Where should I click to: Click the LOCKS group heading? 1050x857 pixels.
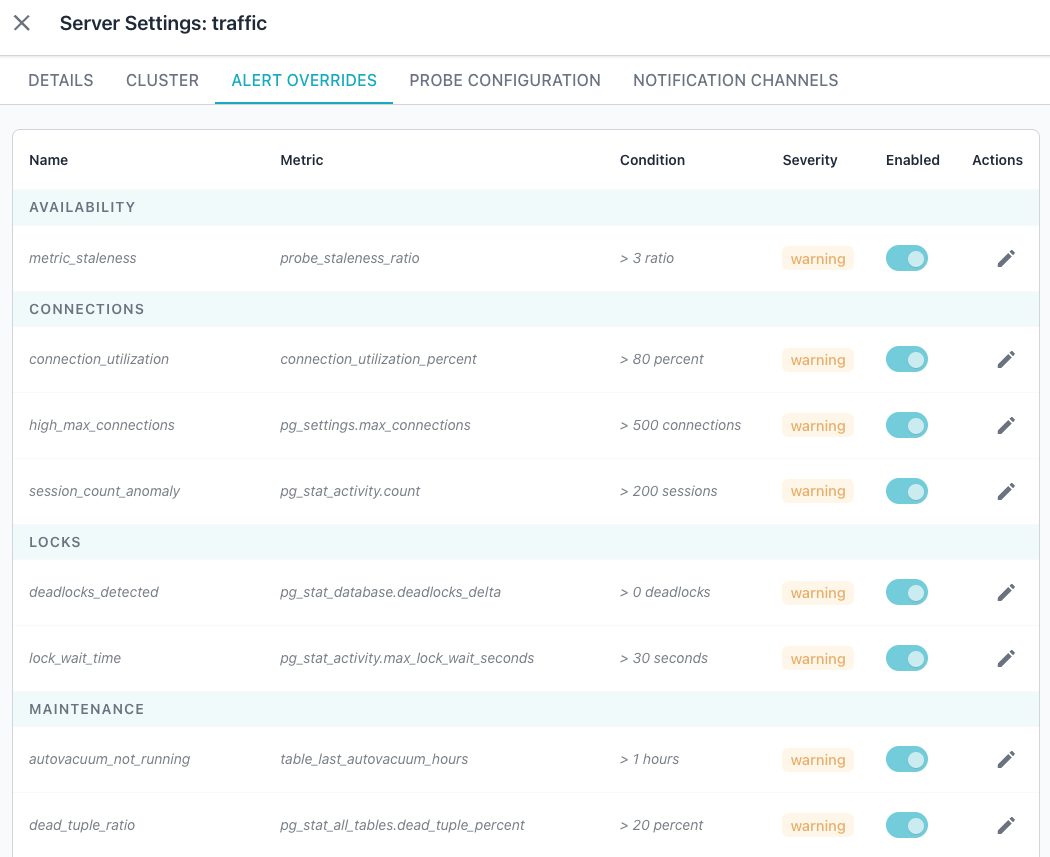point(55,542)
